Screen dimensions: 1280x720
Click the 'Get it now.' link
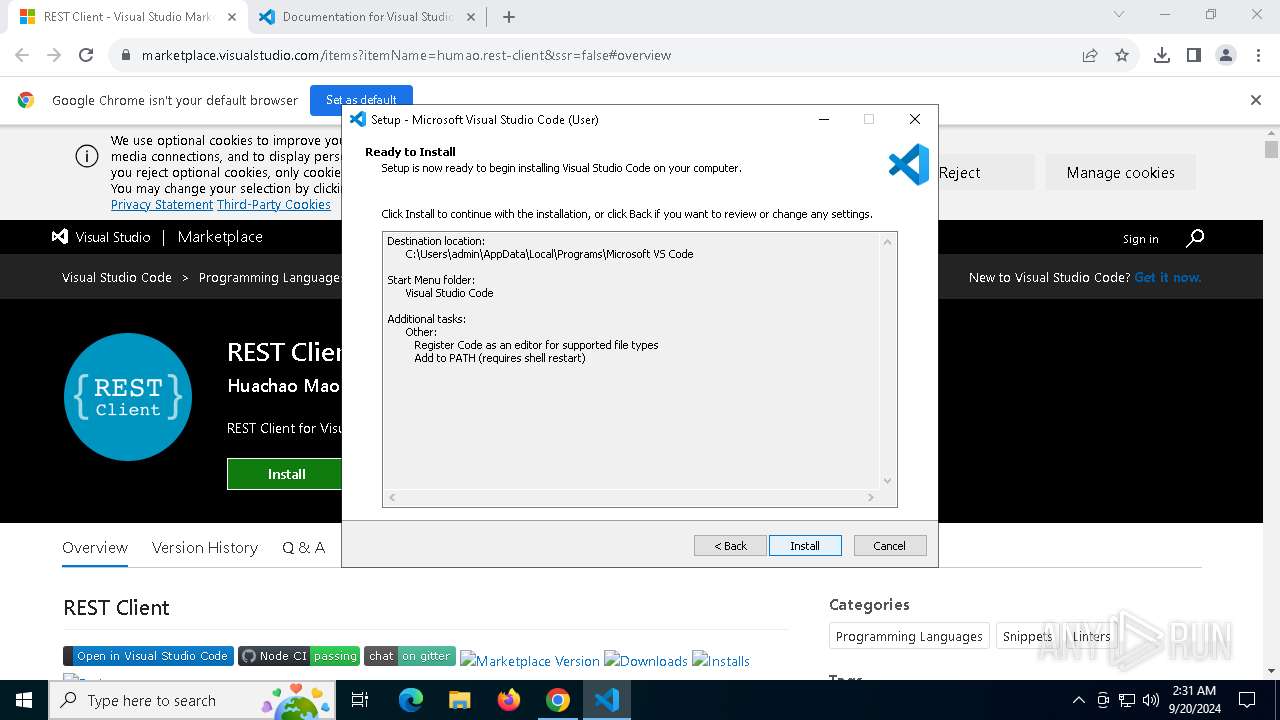tap(1168, 277)
